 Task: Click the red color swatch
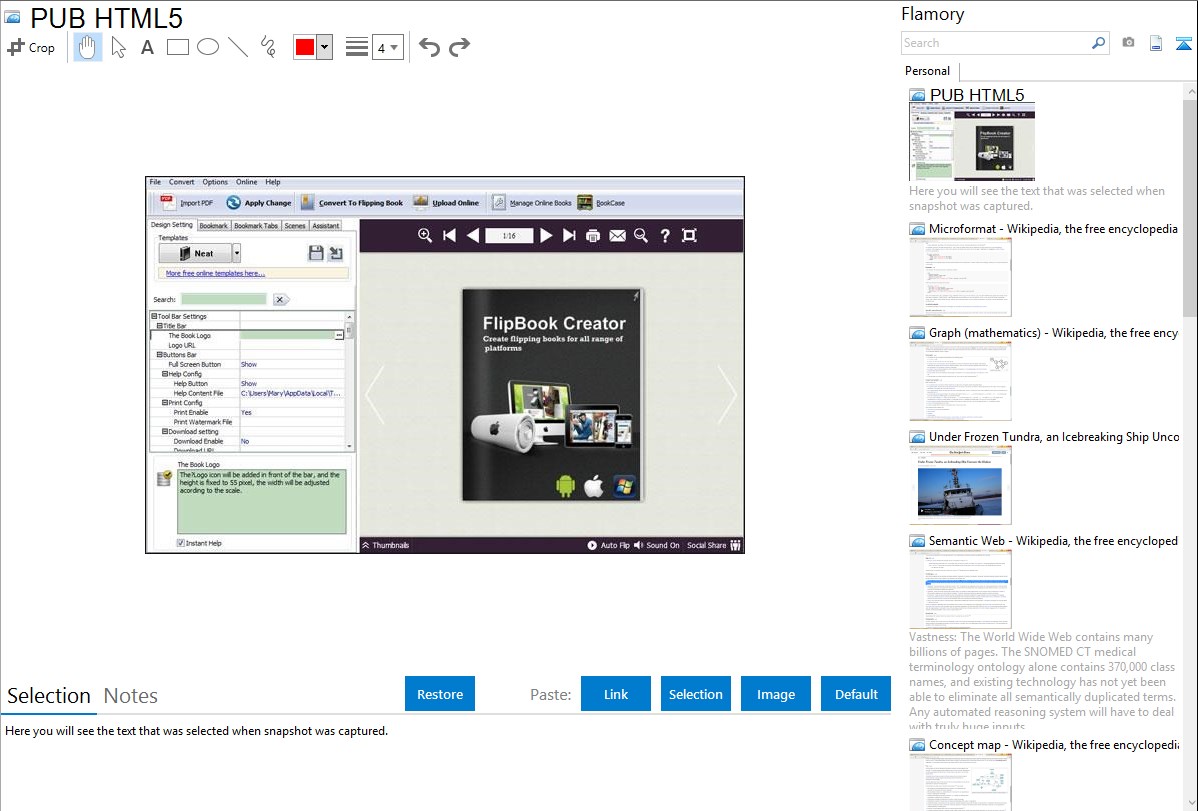[x=305, y=47]
